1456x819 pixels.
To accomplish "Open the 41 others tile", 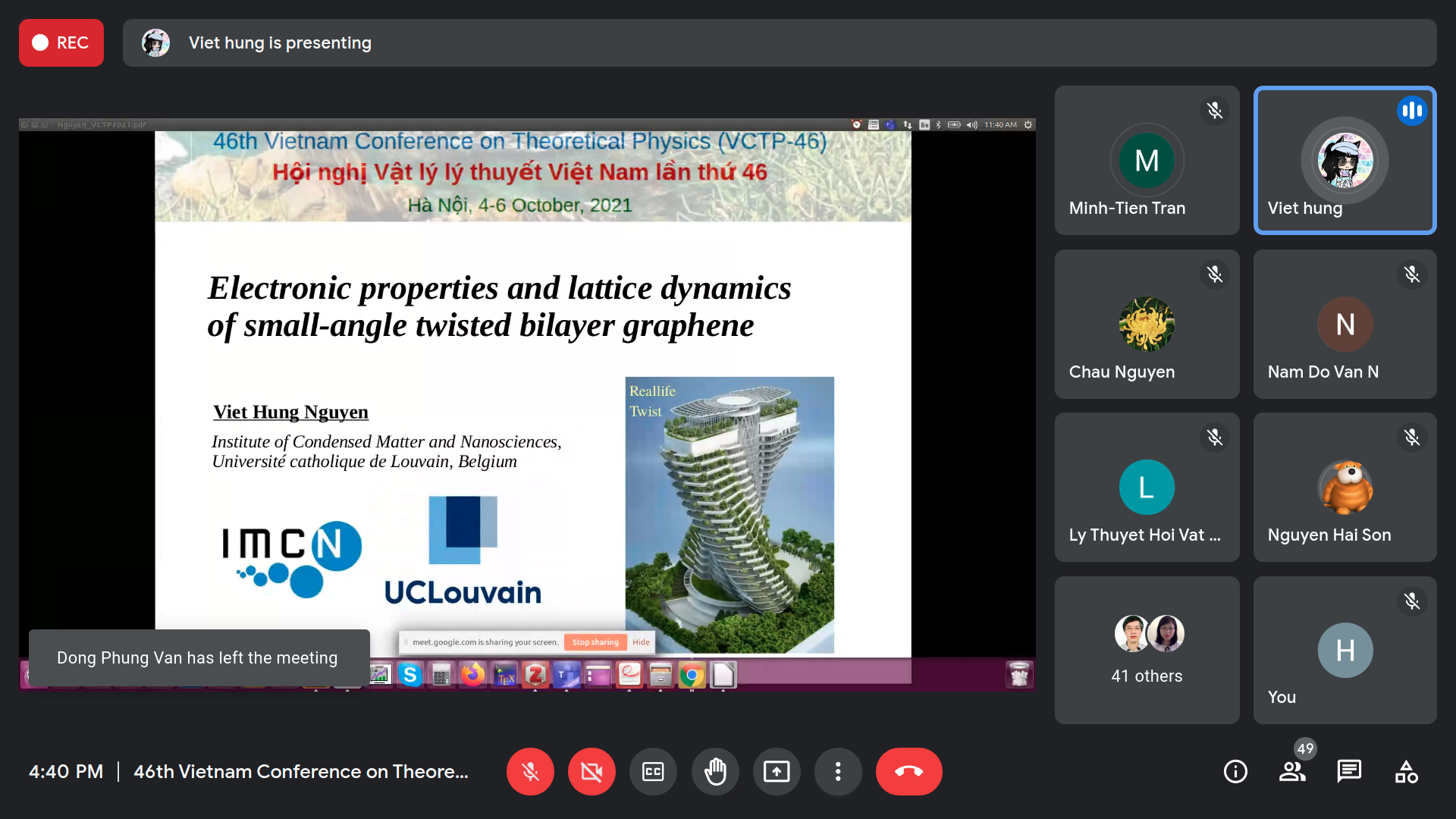I will pyautogui.click(x=1147, y=650).
